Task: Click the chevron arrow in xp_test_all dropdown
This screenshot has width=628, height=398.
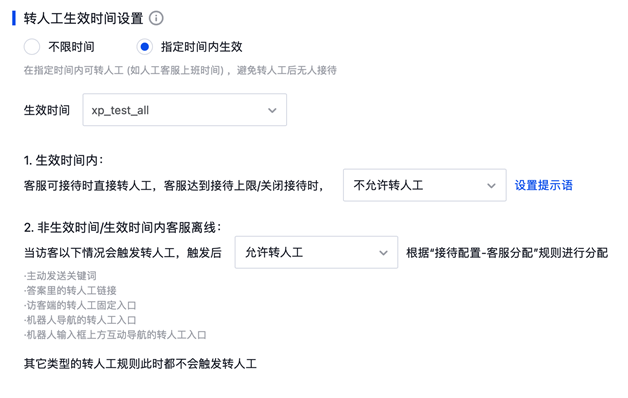Action: (x=272, y=110)
